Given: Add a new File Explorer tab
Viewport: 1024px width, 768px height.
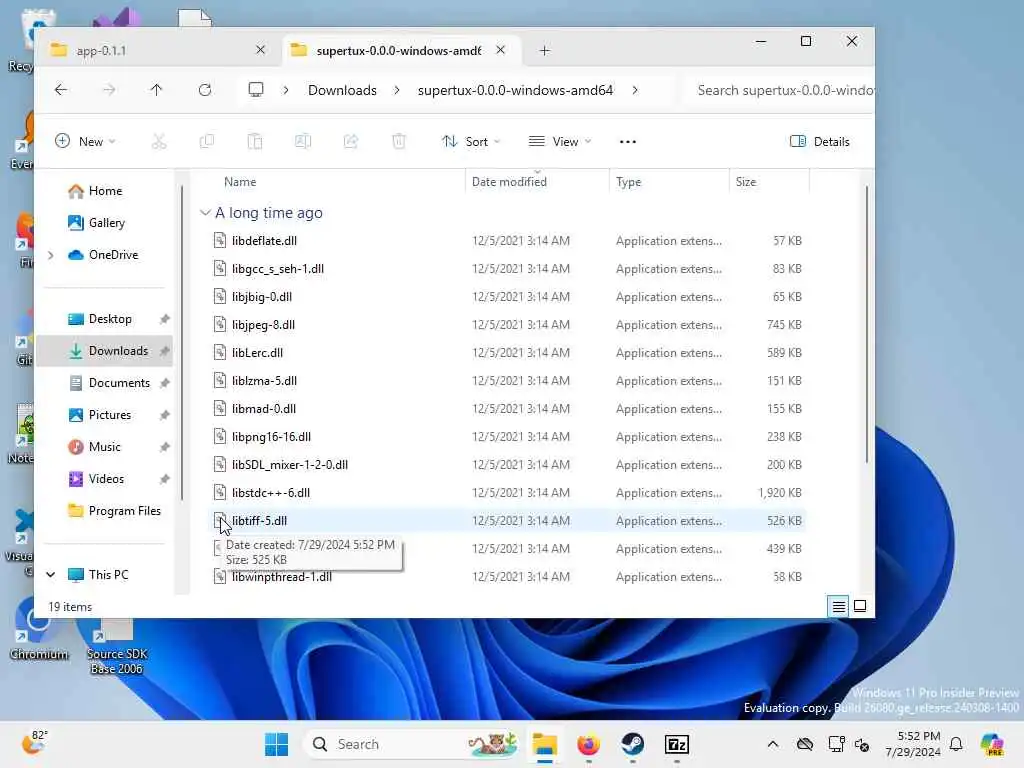Looking at the screenshot, I should [545, 50].
